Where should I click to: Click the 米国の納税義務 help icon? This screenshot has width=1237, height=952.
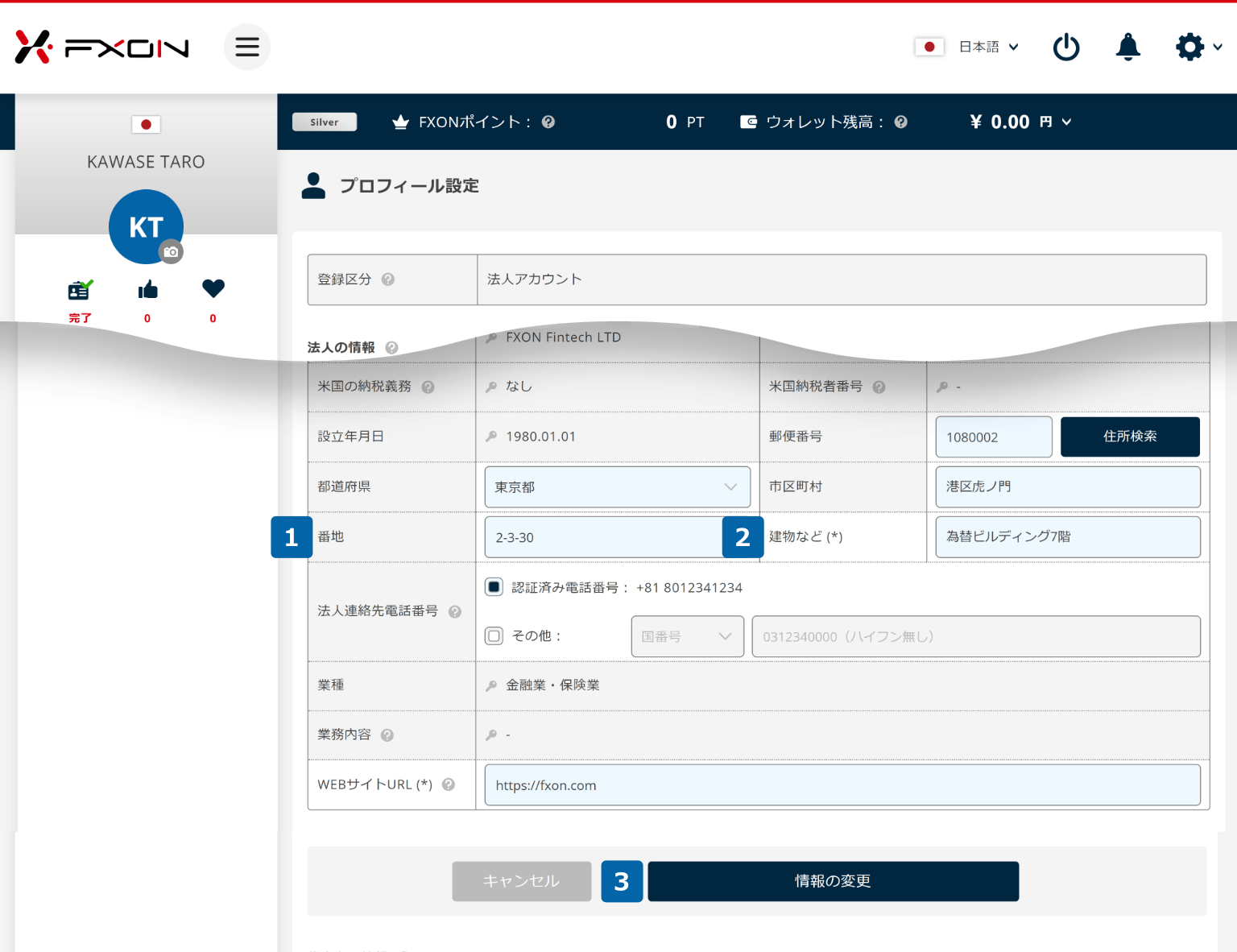[x=428, y=387]
